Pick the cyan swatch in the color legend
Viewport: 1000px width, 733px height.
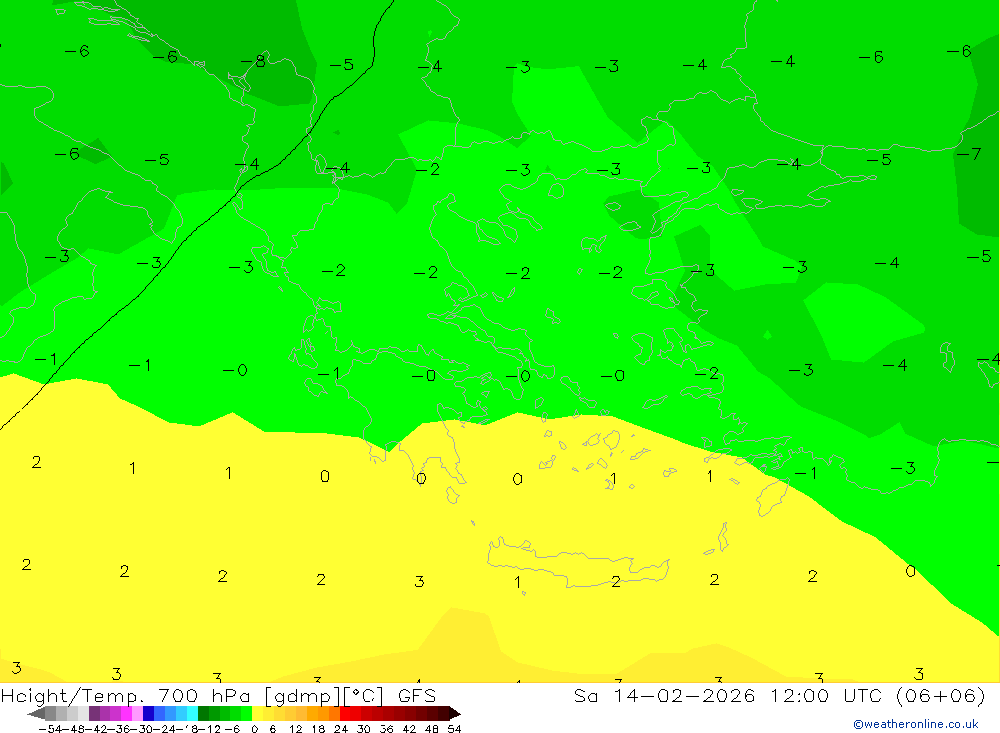(x=192, y=714)
